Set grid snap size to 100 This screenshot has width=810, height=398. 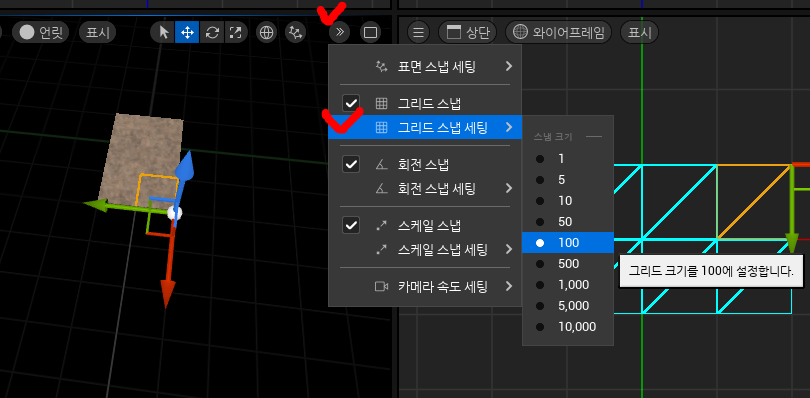click(x=568, y=243)
